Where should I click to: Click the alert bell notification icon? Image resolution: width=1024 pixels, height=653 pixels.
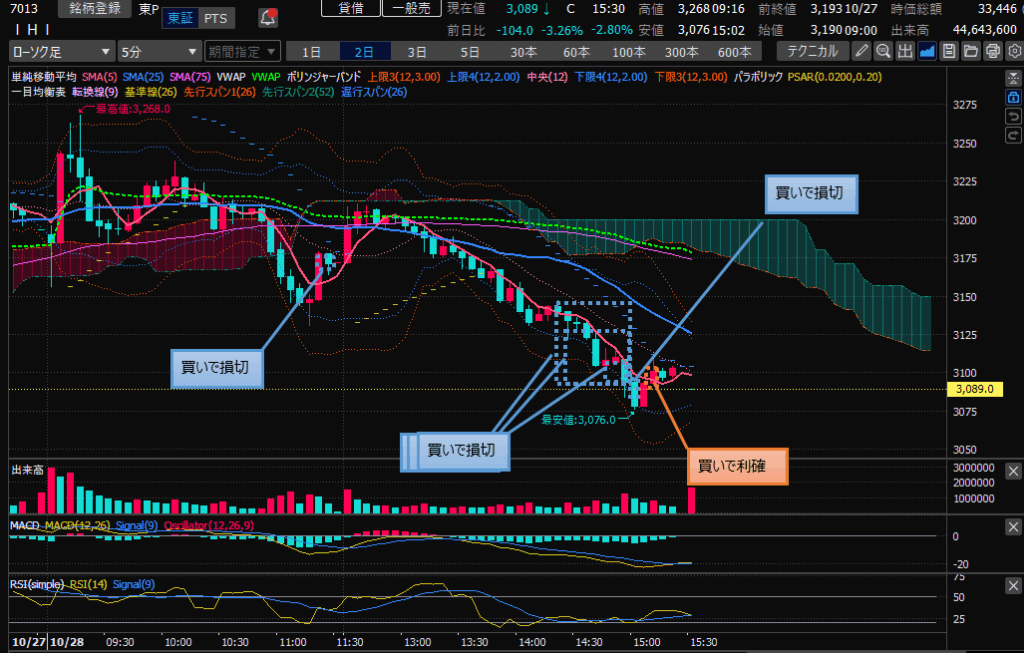click(x=268, y=17)
